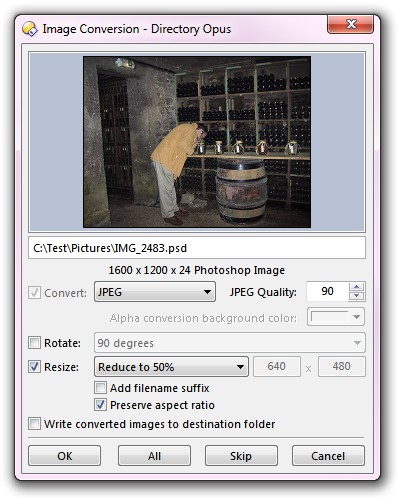
Task: Click the 'Alpha conversion background color:' label
Action: click(x=203, y=318)
